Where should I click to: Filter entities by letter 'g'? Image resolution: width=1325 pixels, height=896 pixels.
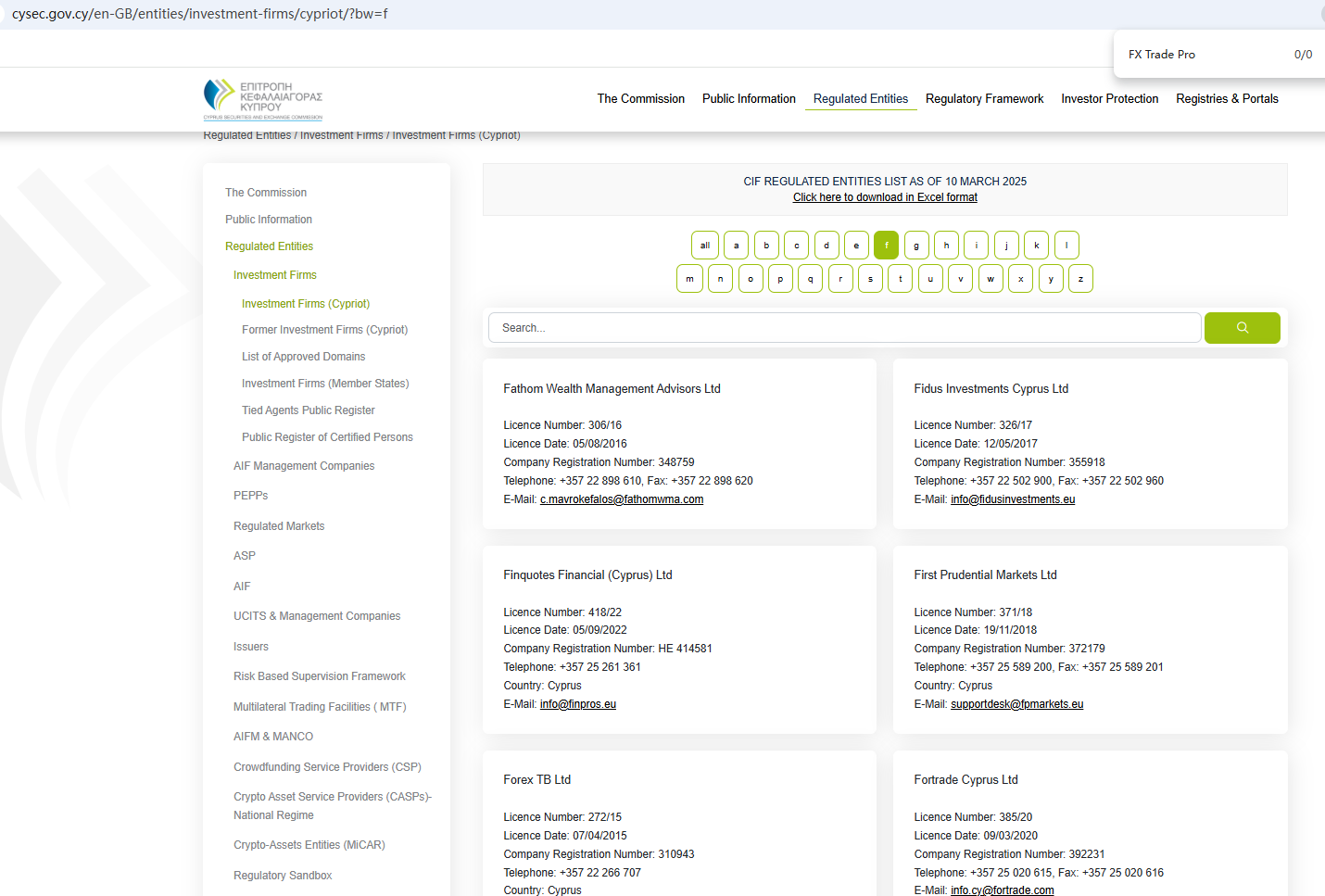pyautogui.click(x=916, y=246)
